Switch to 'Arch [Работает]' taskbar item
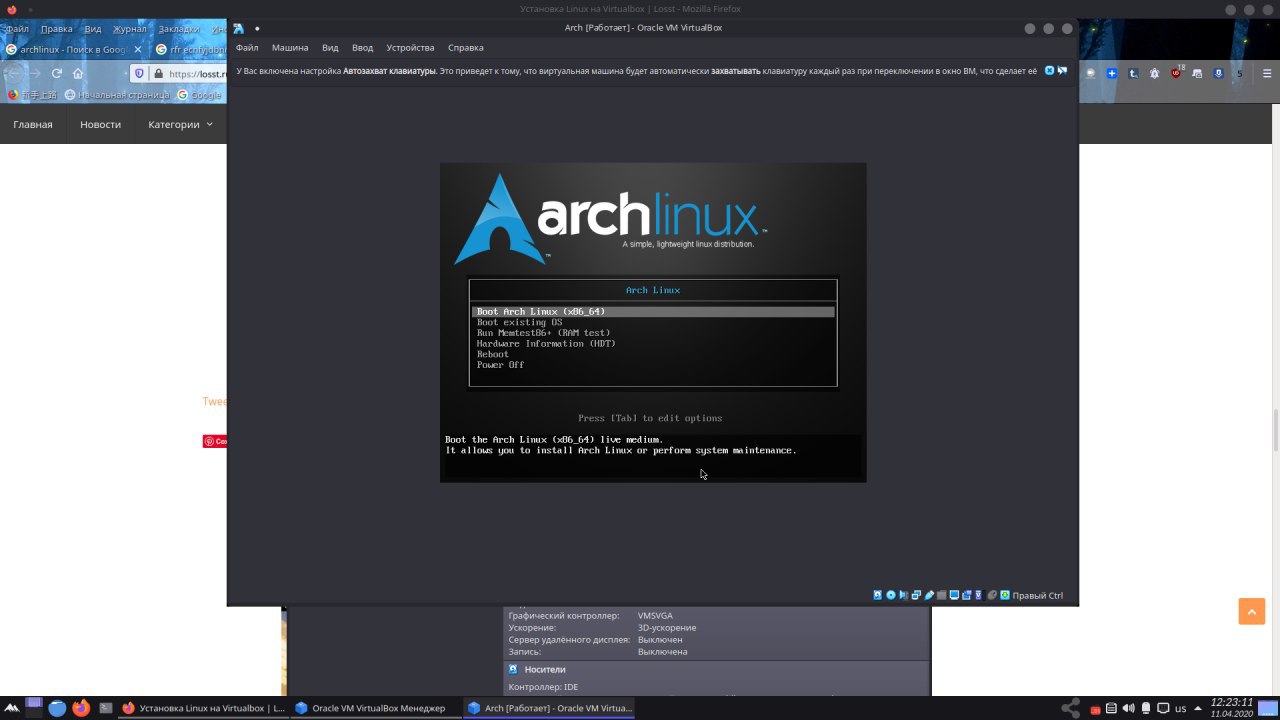 [548, 708]
